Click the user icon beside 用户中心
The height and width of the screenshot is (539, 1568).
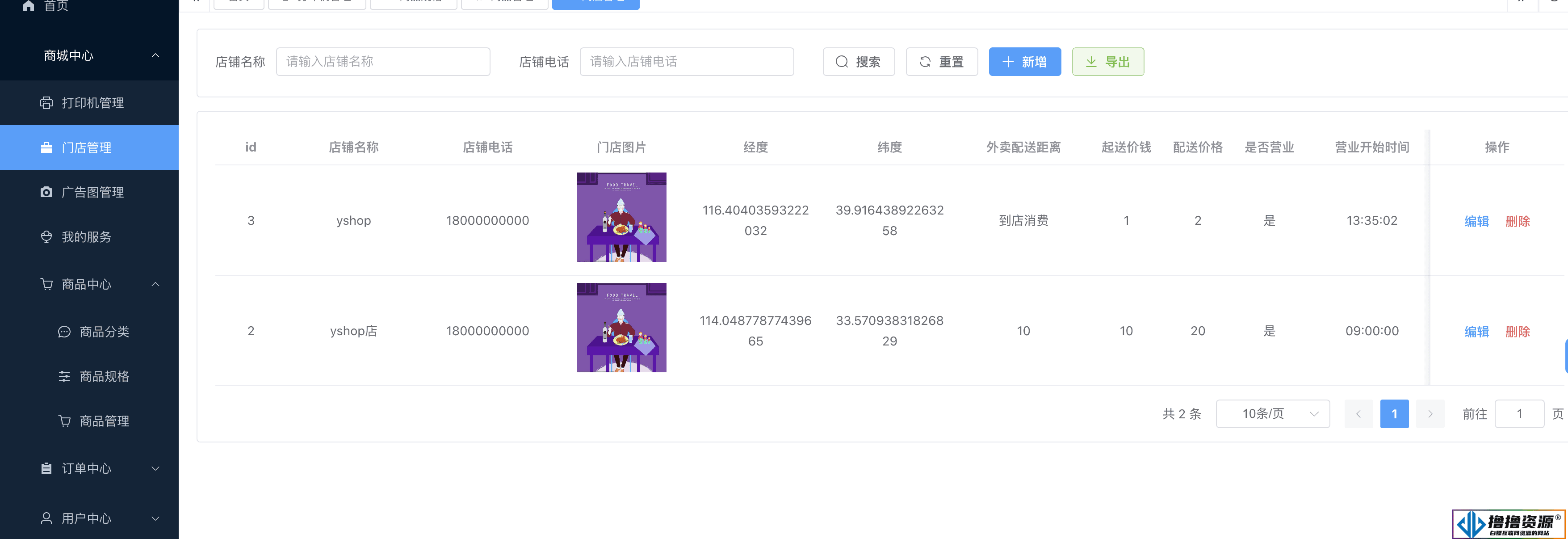(x=46, y=518)
